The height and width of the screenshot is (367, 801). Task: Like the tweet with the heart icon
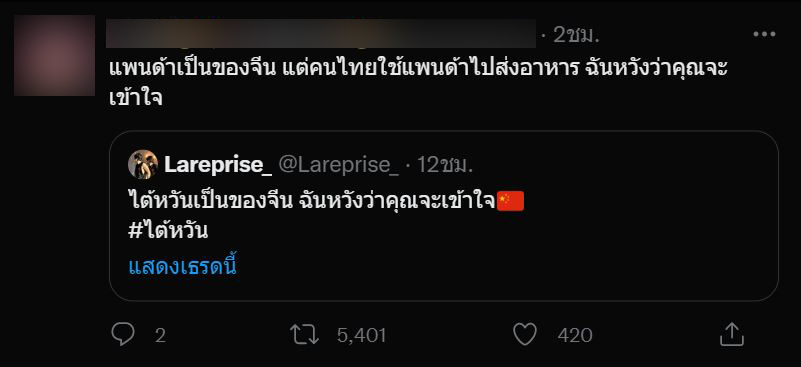pyautogui.click(x=525, y=335)
